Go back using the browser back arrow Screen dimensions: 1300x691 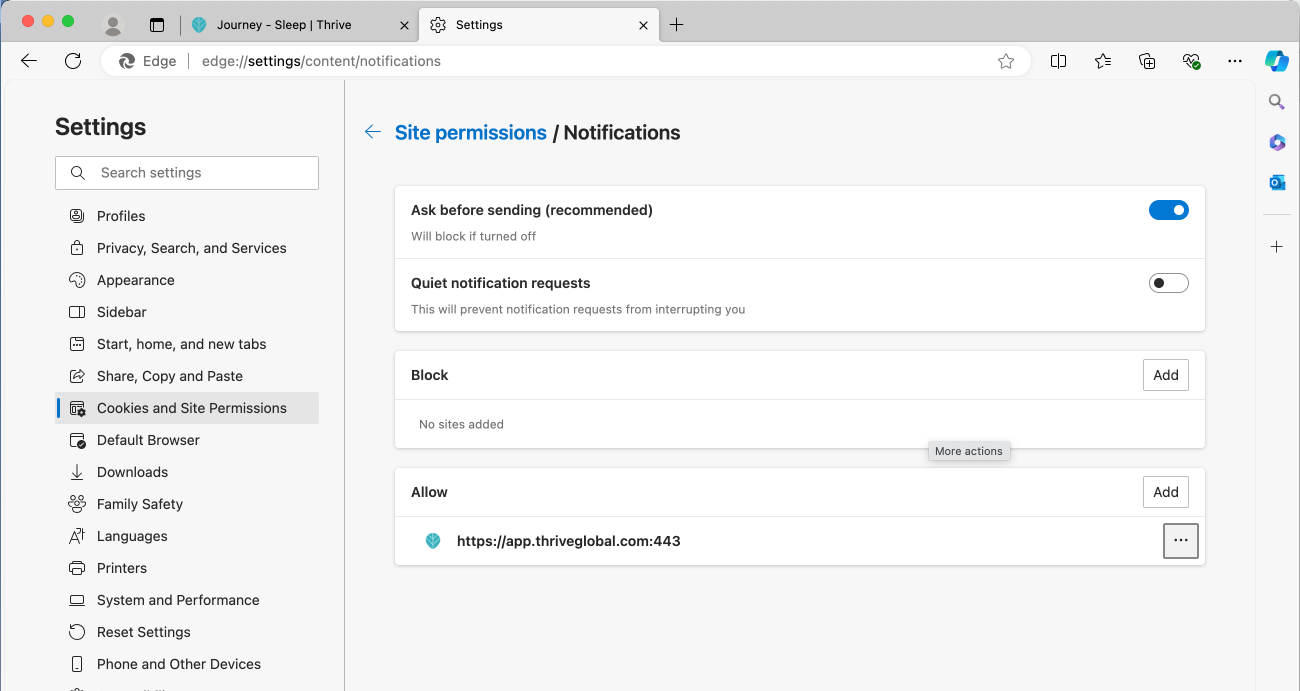pyautogui.click(x=29, y=61)
